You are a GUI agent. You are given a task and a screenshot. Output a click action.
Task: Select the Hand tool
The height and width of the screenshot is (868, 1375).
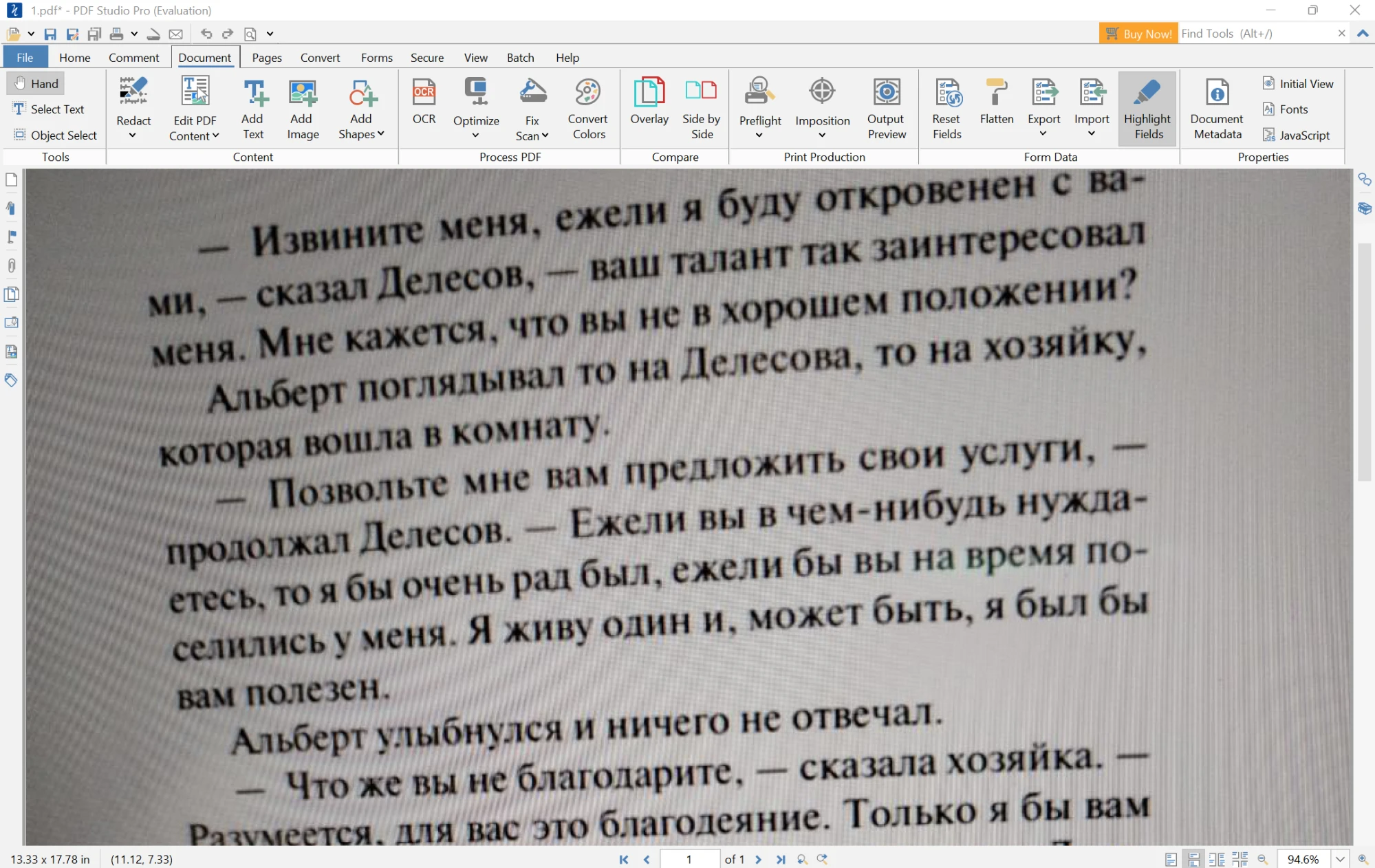pyautogui.click(x=36, y=83)
